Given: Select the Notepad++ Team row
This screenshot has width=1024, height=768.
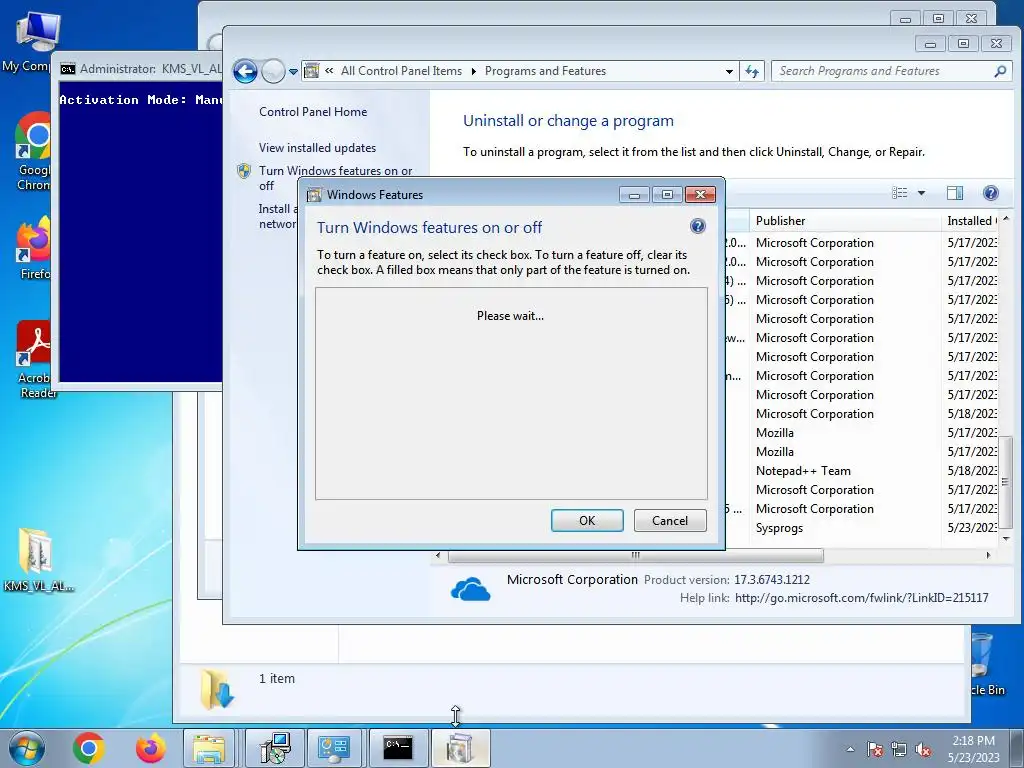Looking at the screenshot, I should pos(803,471).
